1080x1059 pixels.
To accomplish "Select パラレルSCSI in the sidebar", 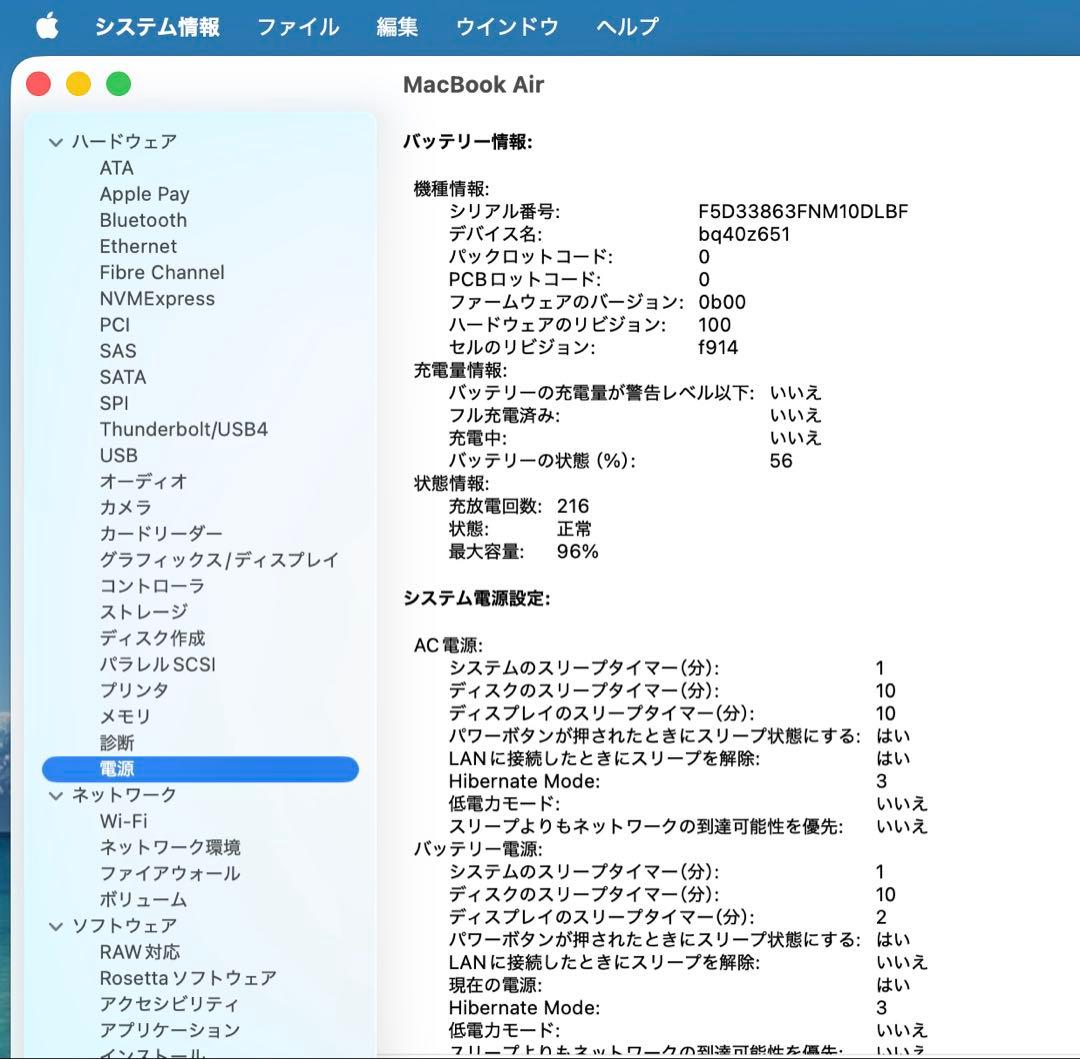I will tap(158, 664).
